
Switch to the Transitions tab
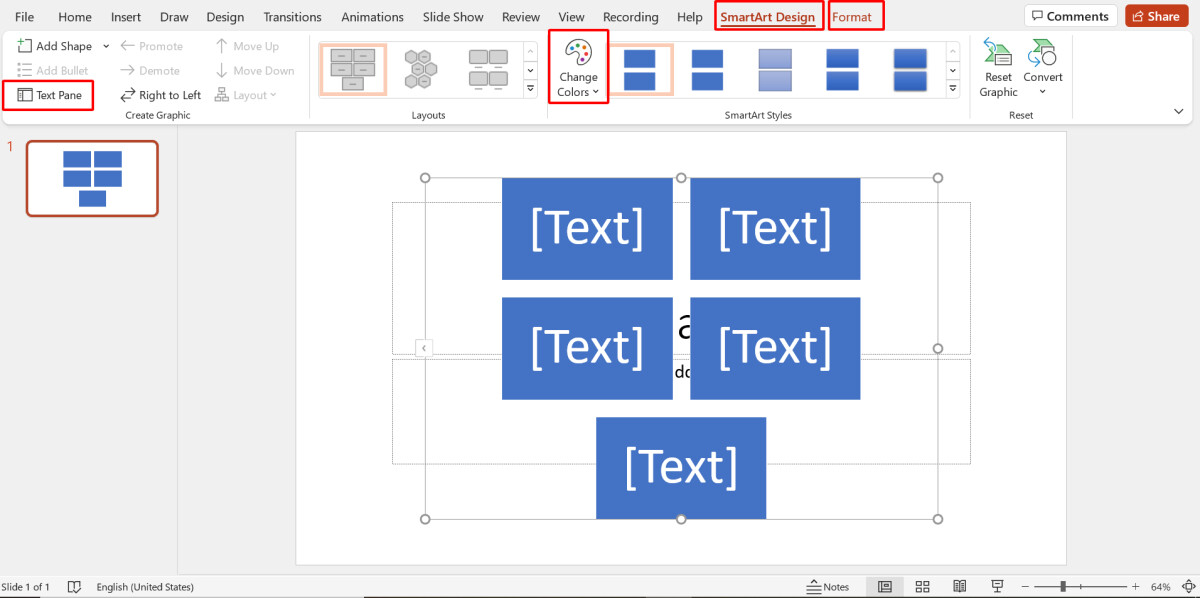(x=292, y=17)
